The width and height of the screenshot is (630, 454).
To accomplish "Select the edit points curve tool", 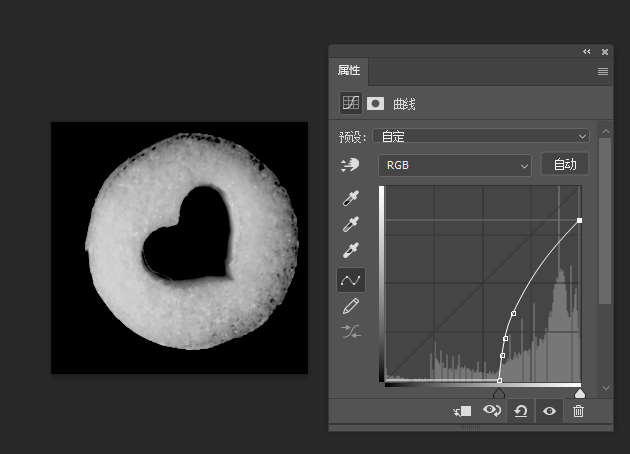I will click(x=351, y=280).
